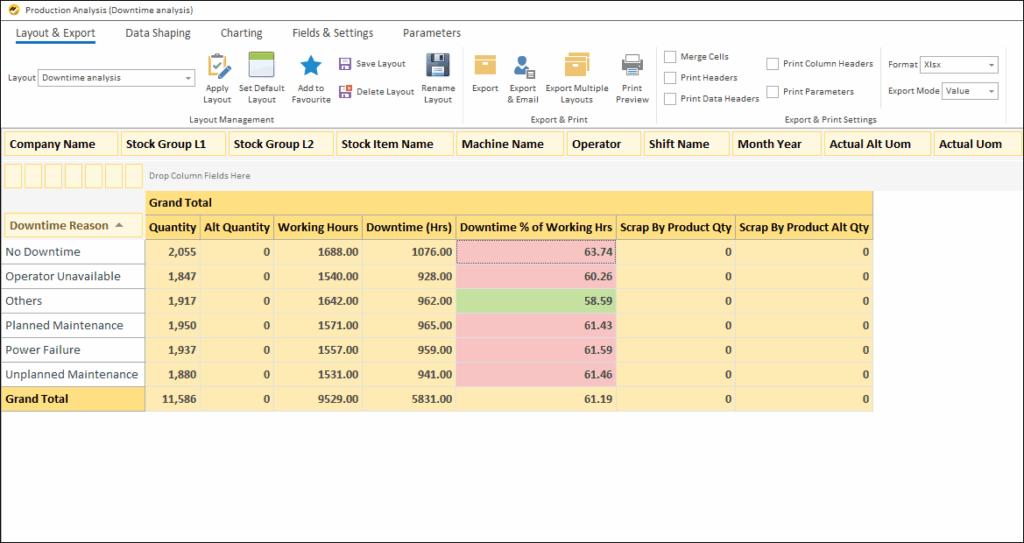
Task: Click the Rename Layout floppy disk icon
Action: tap(438, 66)
